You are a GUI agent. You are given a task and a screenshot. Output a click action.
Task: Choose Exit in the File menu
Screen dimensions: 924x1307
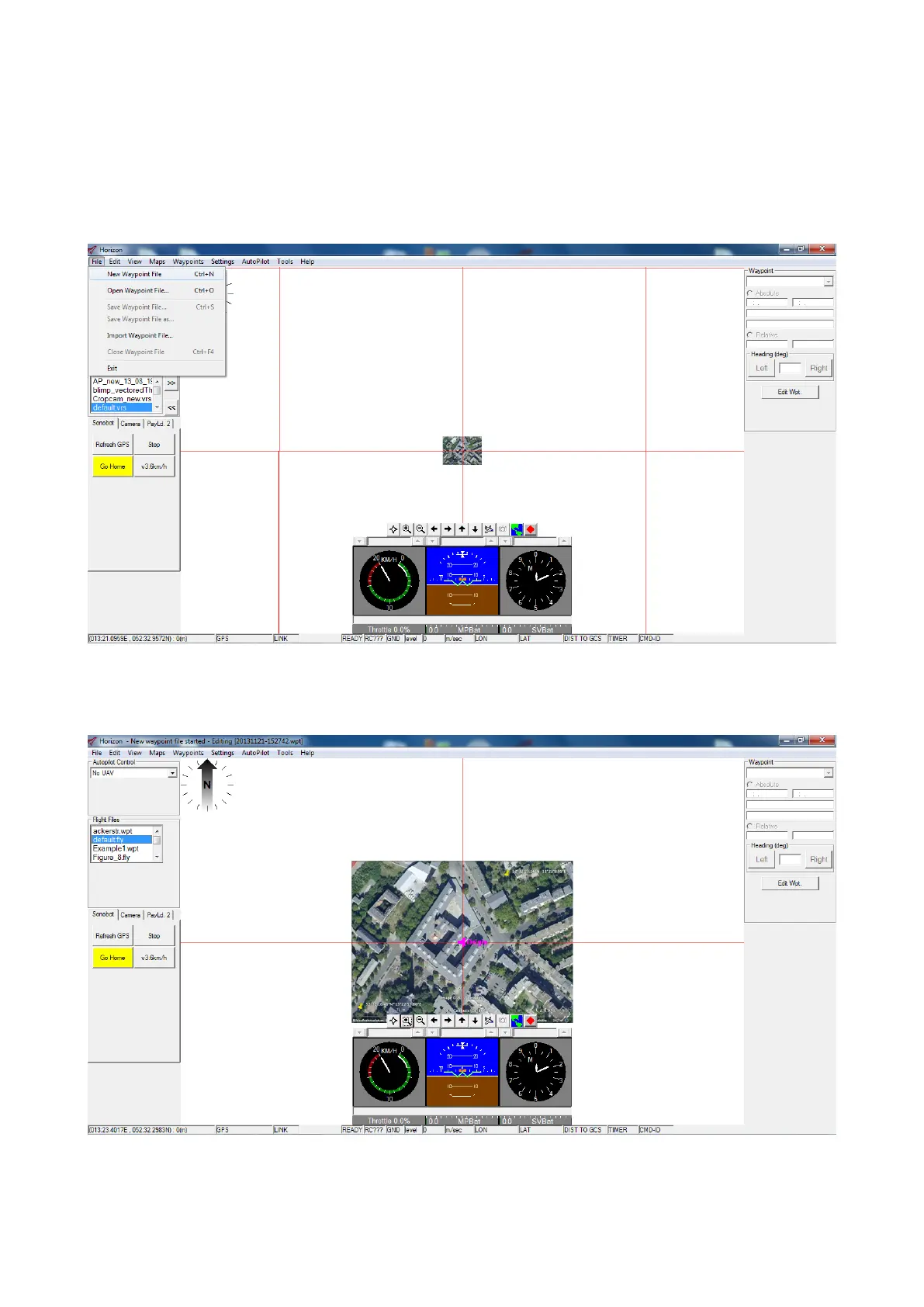tap(157, 368)
